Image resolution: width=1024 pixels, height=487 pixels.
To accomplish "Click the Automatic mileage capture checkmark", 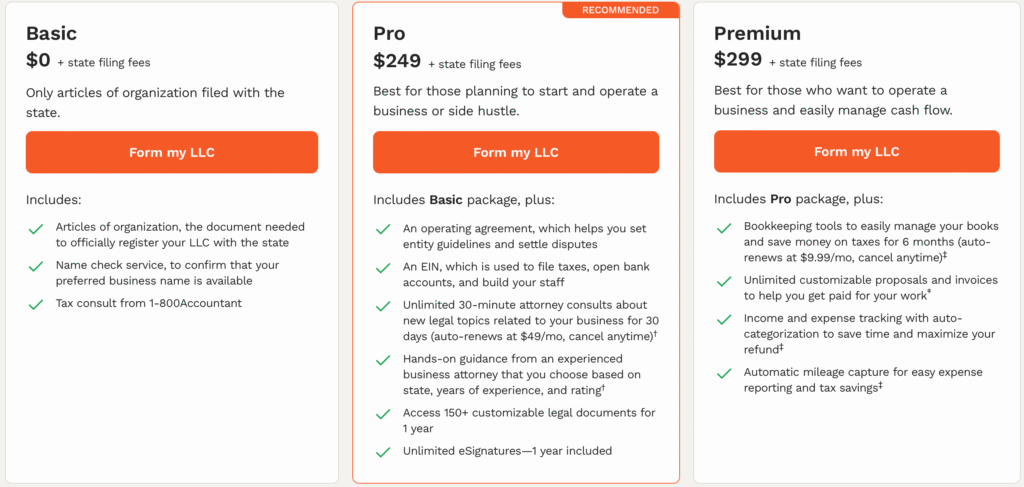I will (724, 373).
